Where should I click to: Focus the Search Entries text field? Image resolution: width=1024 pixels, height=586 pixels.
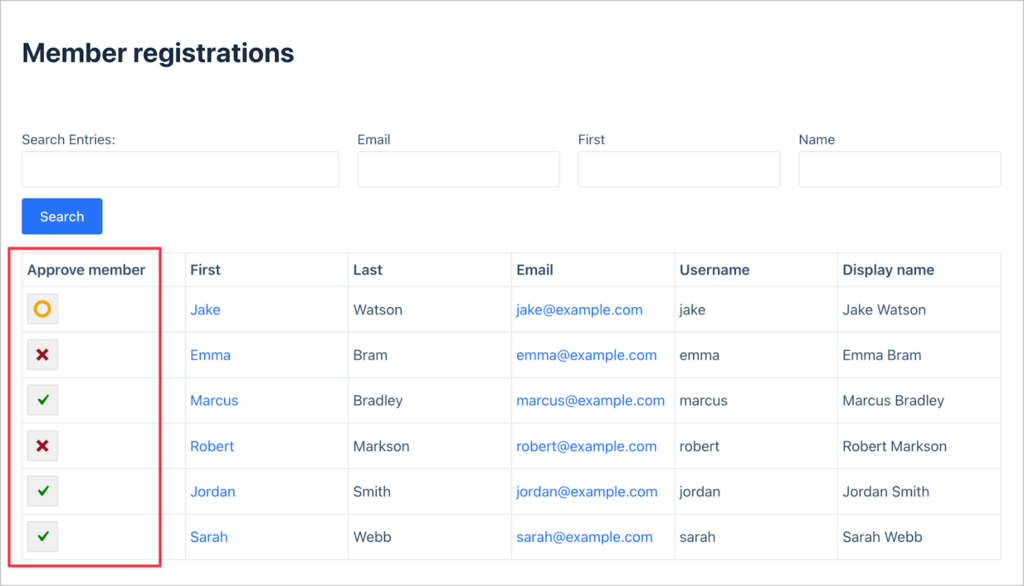[180, 169]
